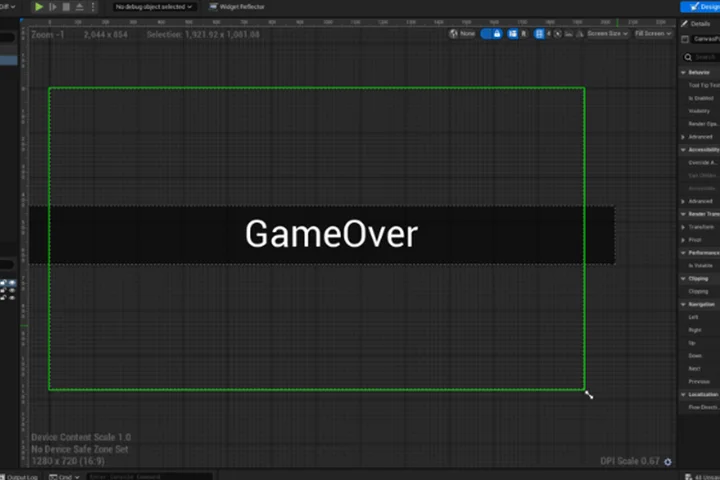
Task: Click the localization globe None button
Action: 462,34
